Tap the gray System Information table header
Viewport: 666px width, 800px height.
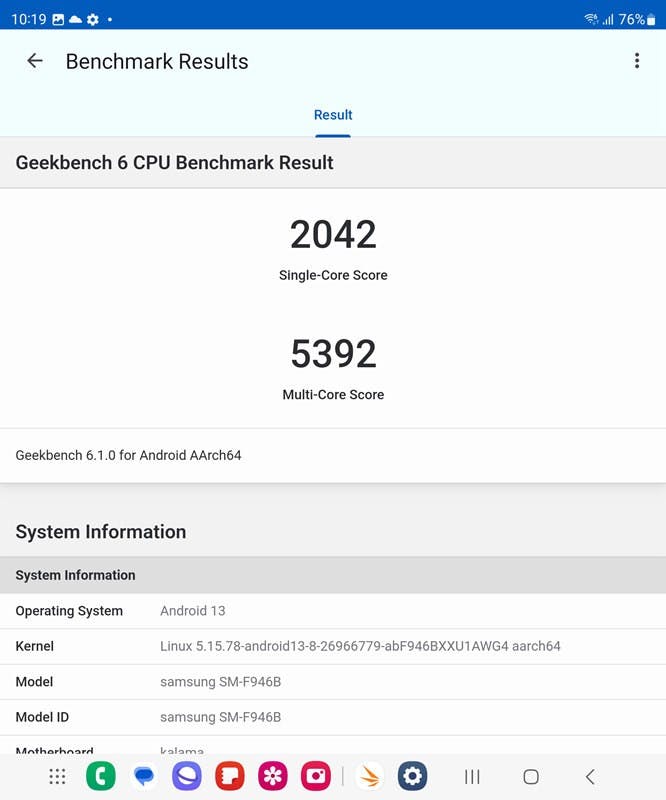(x=333, y=575)
